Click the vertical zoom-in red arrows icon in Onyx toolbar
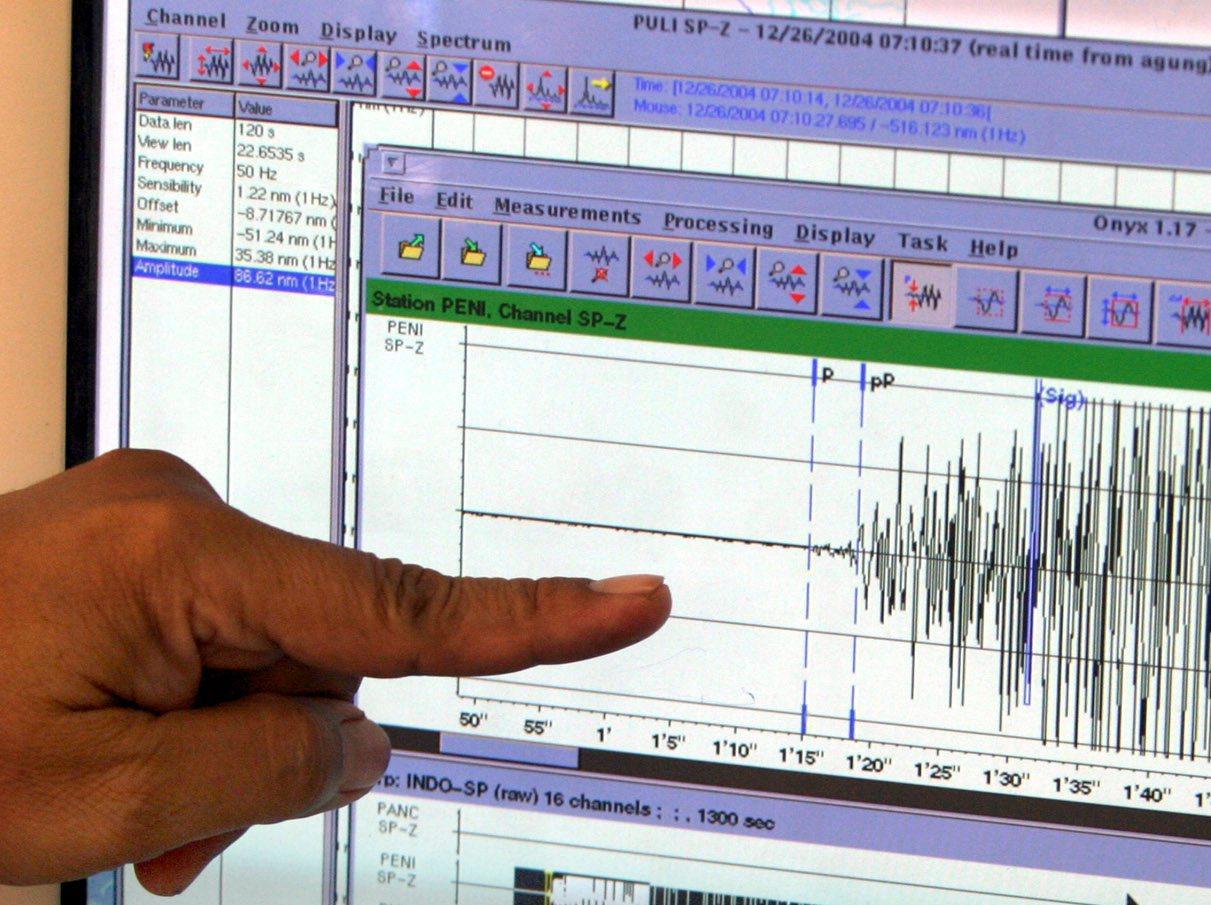 (788, 278)
